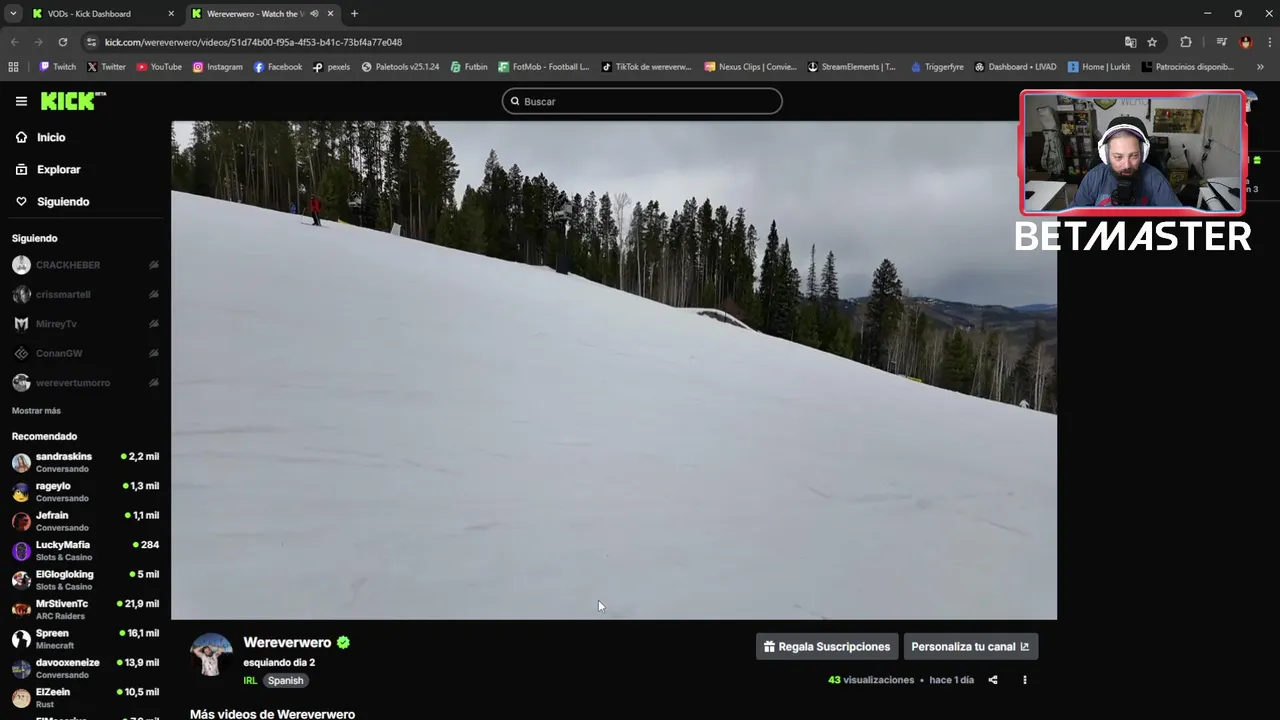The height and width of the screenshot is (720, 1280).
Task: Open MirreyTv followed channel
Action: click(x=56, y=324)
